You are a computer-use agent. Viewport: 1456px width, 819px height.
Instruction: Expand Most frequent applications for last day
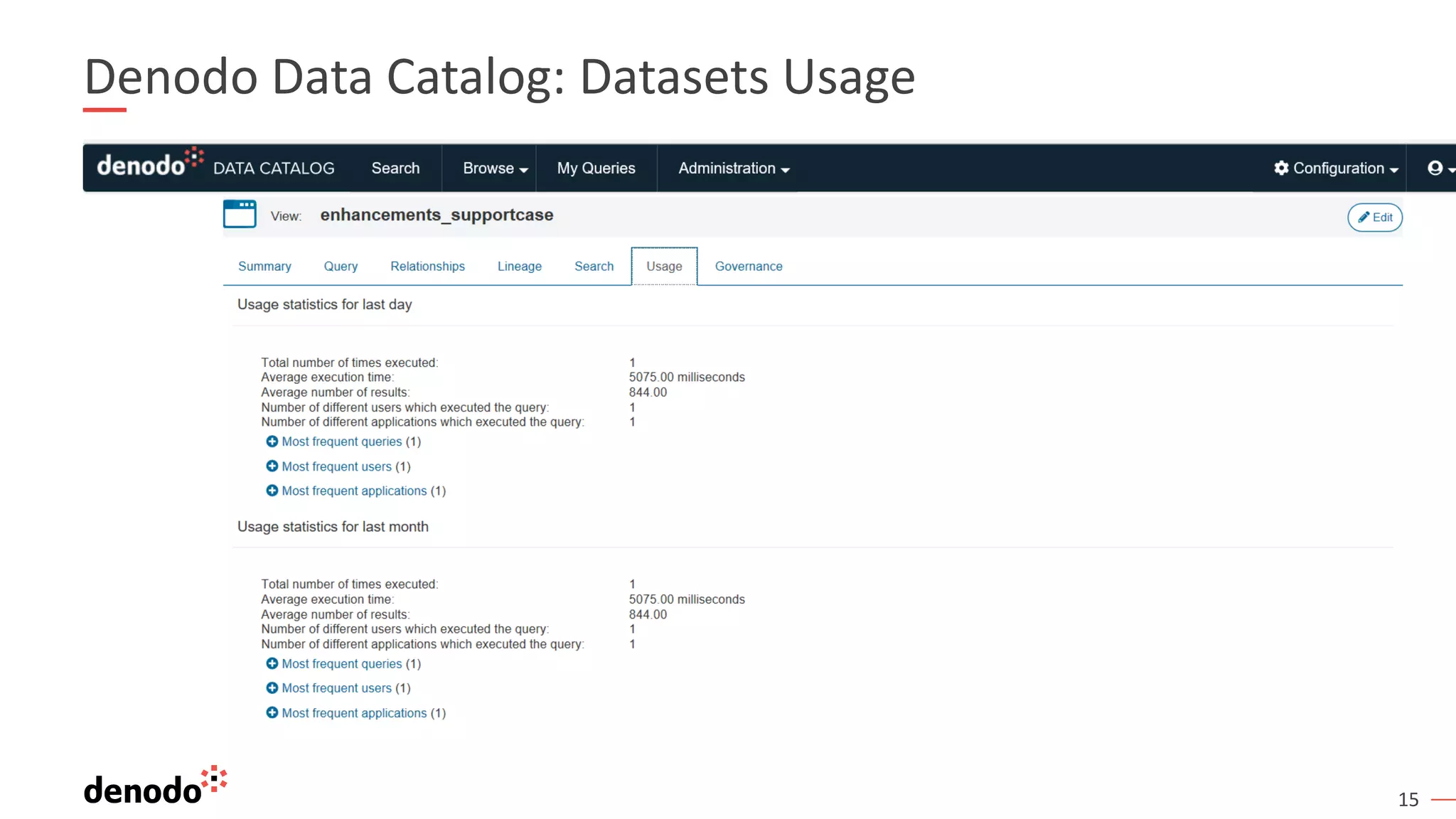356,491
